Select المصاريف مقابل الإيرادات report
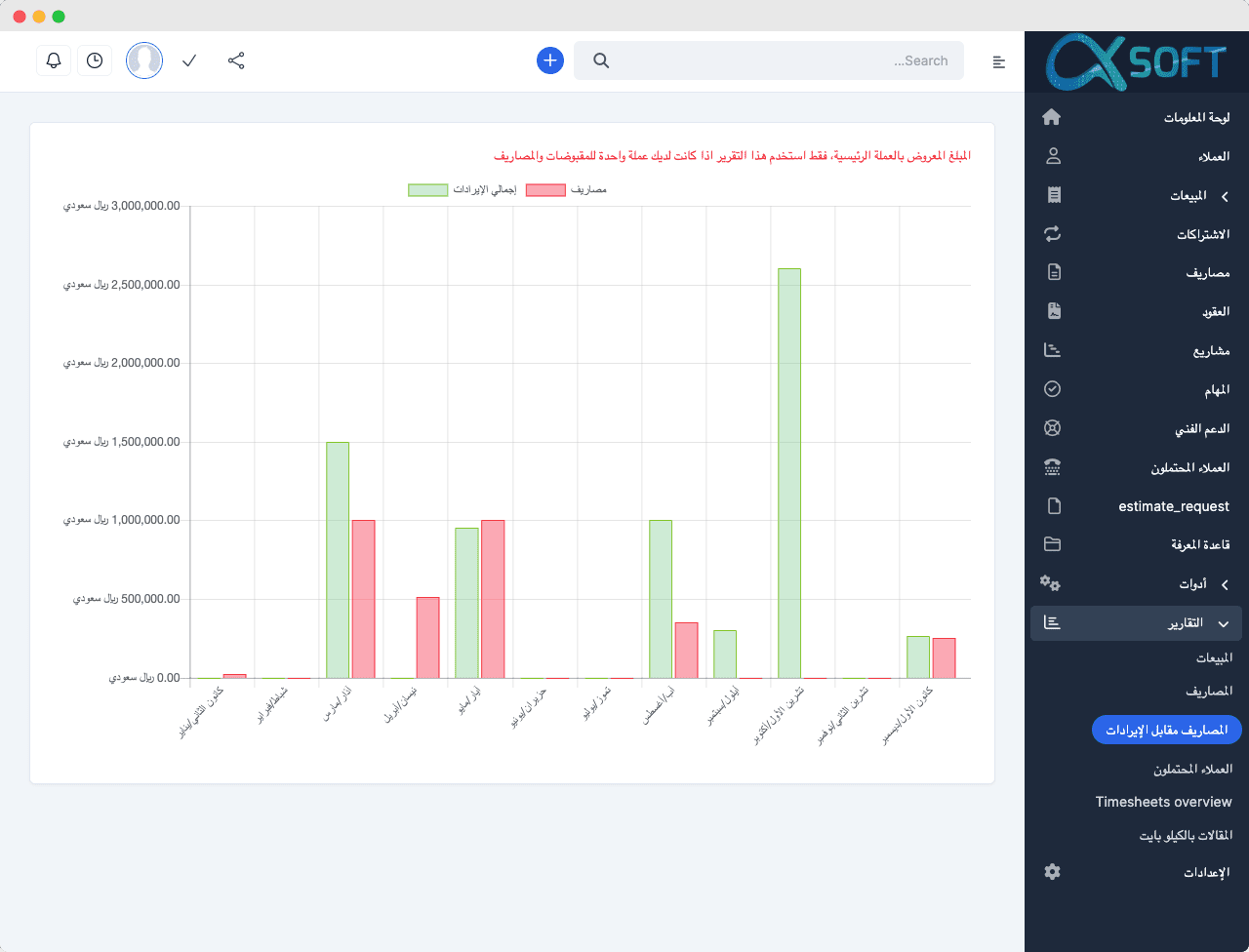The image size is (1249, 952). click(1167, 730)
